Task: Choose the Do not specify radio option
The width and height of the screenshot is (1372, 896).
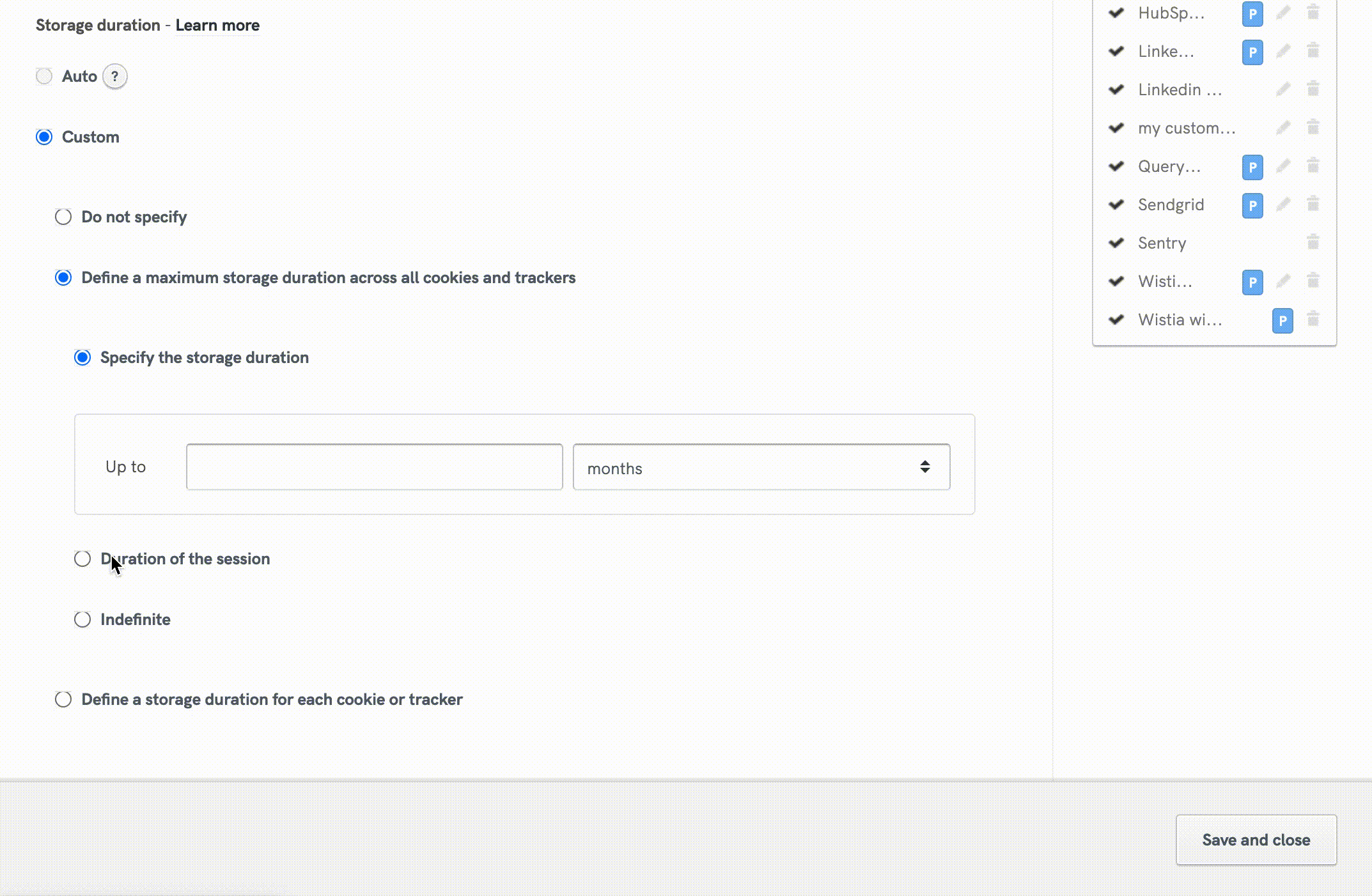Action: pyautogui.click(x=63, y=217)
